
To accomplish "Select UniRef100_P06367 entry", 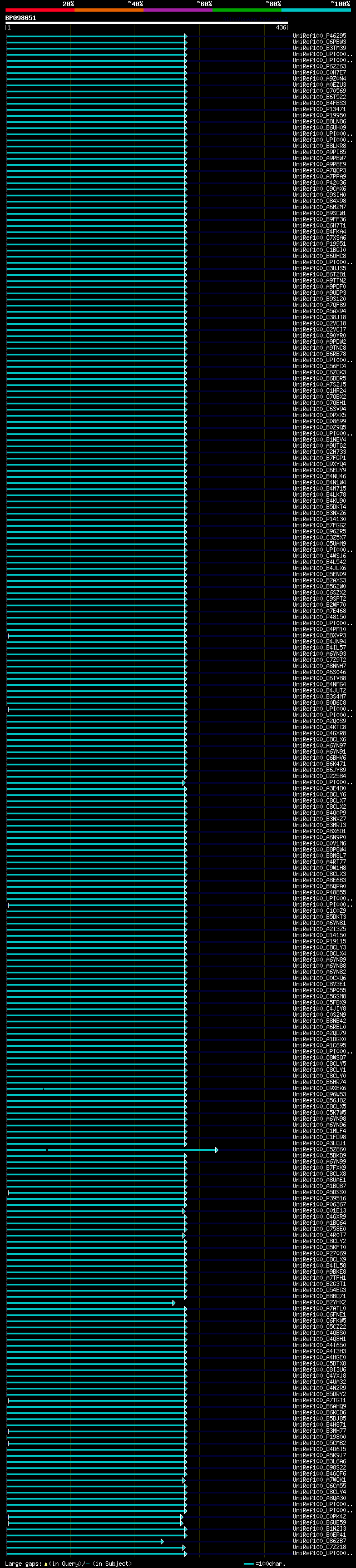I will 319,1204.
